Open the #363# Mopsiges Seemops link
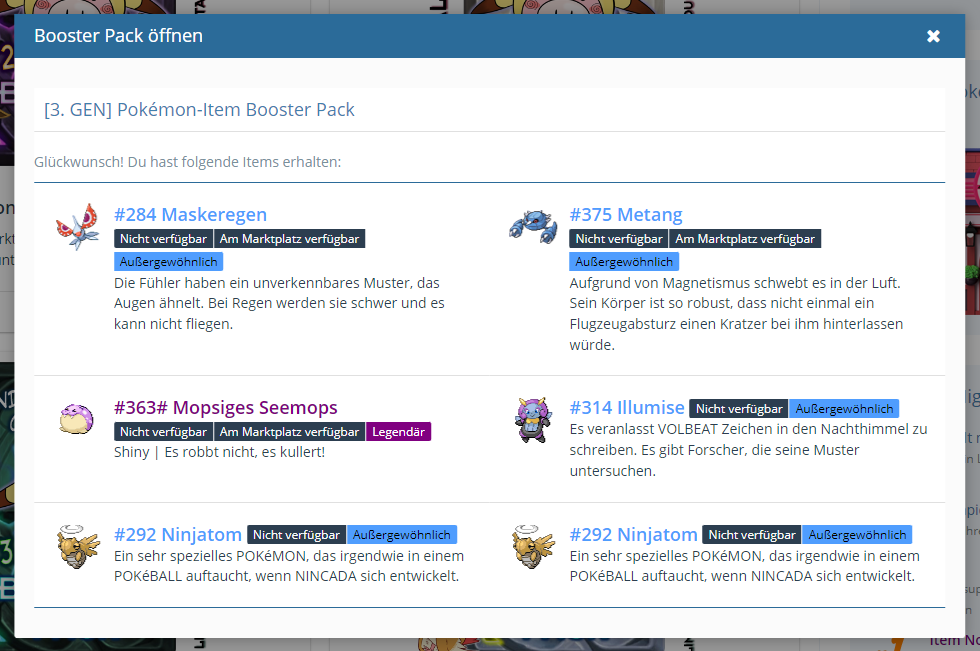This screenshot has height=651, width=980. pos(225,408)
